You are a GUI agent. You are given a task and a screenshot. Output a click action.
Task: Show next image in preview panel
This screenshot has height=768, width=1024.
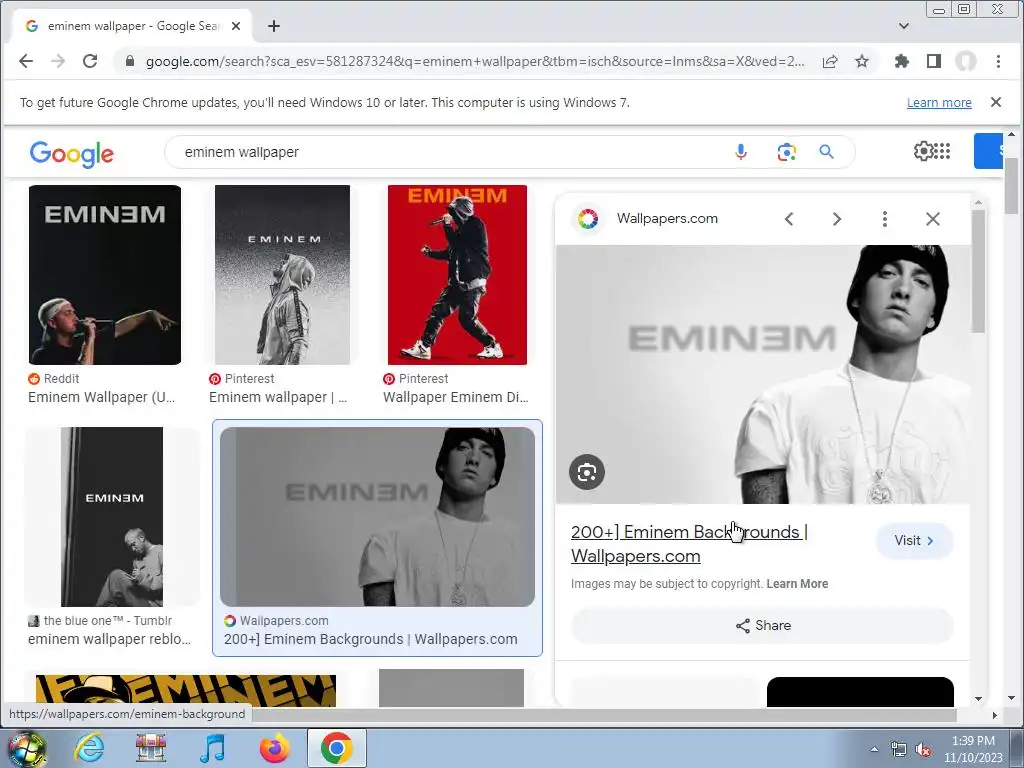click(x=837, y=219)
